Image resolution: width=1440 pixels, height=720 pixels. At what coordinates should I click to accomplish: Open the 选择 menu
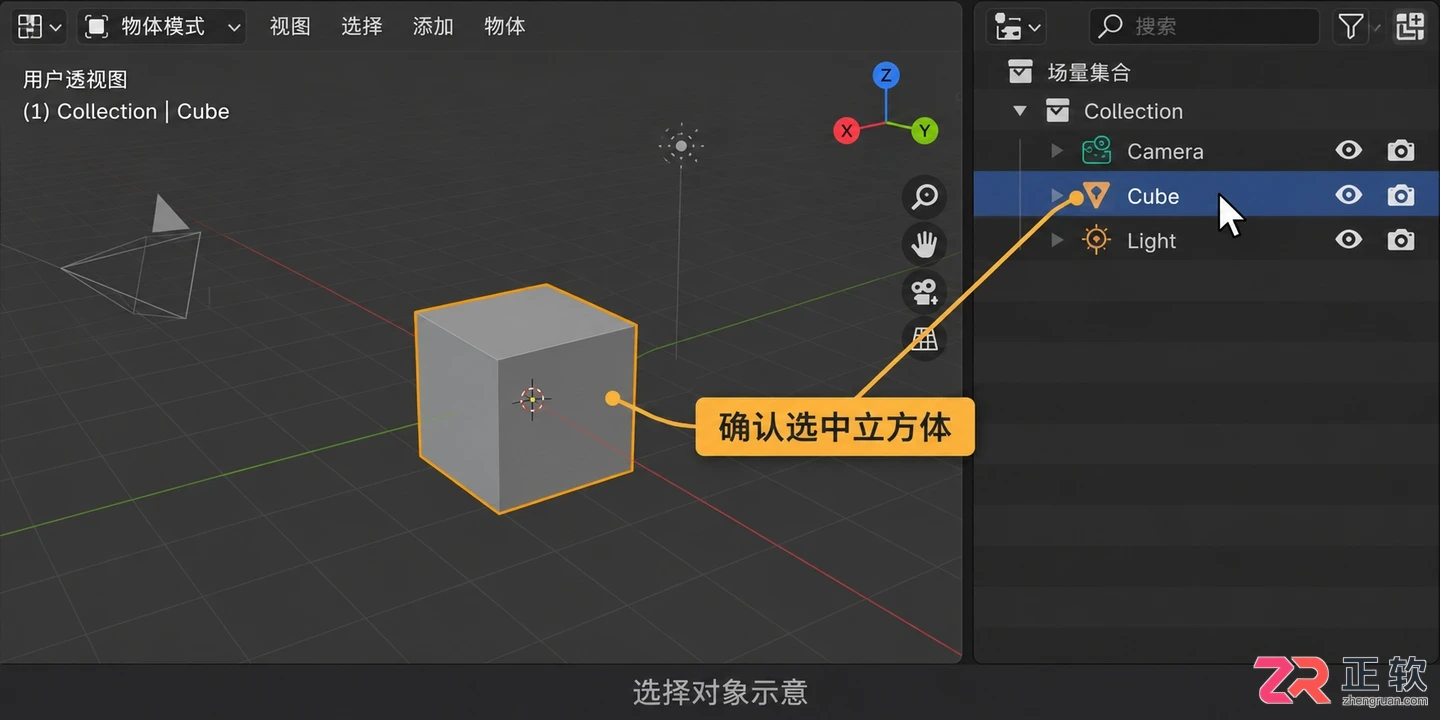coord(362,27)
